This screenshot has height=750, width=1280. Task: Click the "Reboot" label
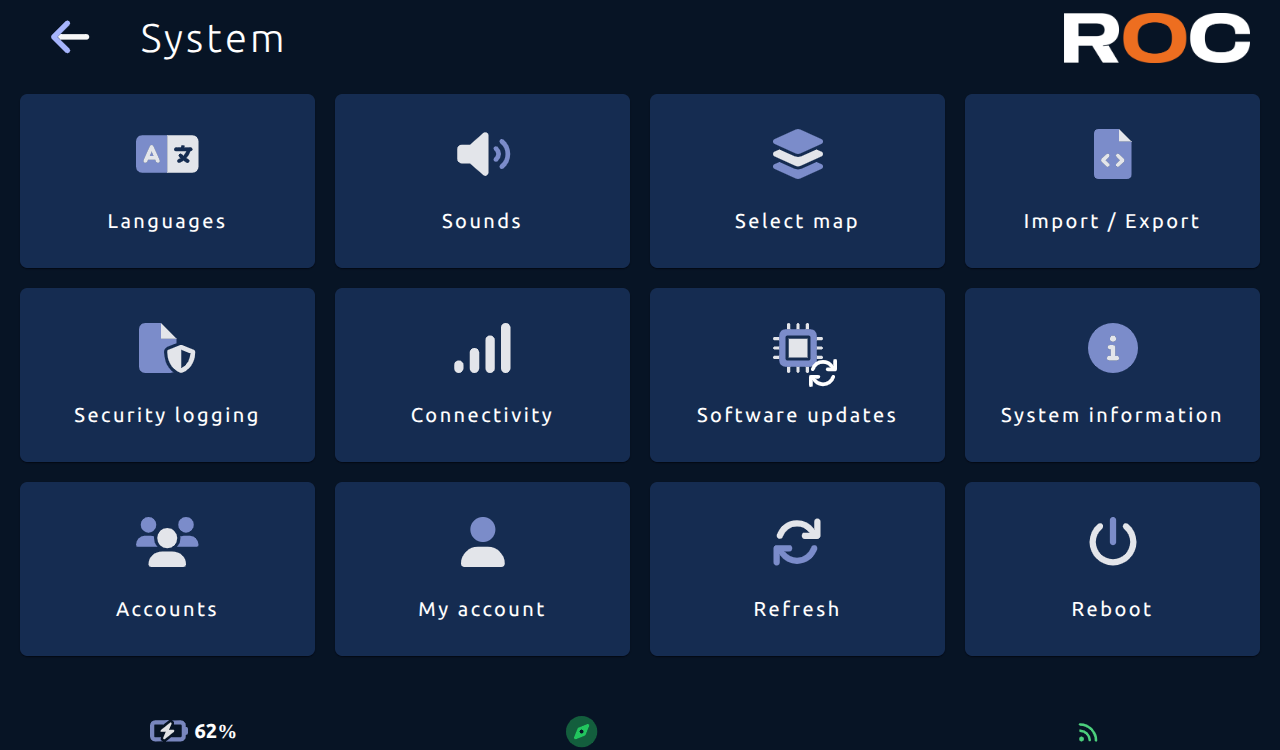(1112, 609)
